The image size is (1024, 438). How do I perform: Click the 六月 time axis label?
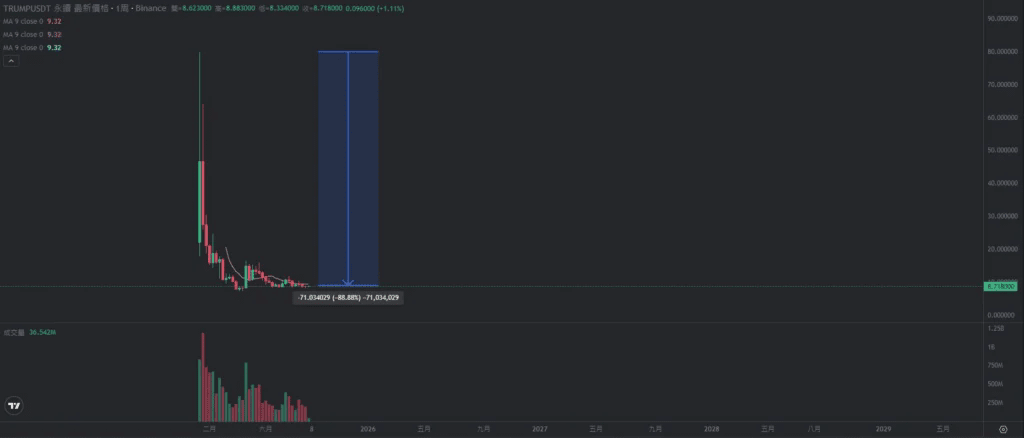click(265, 429)
